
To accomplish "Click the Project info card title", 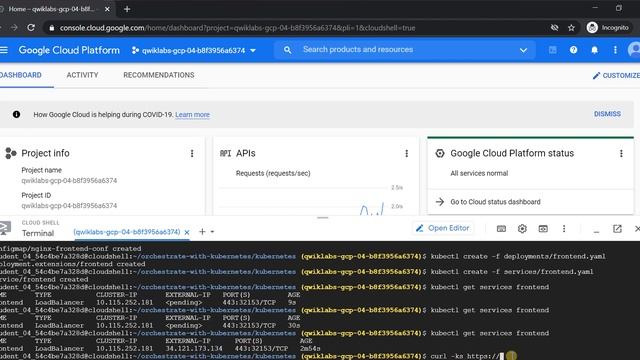I will 45,153.
